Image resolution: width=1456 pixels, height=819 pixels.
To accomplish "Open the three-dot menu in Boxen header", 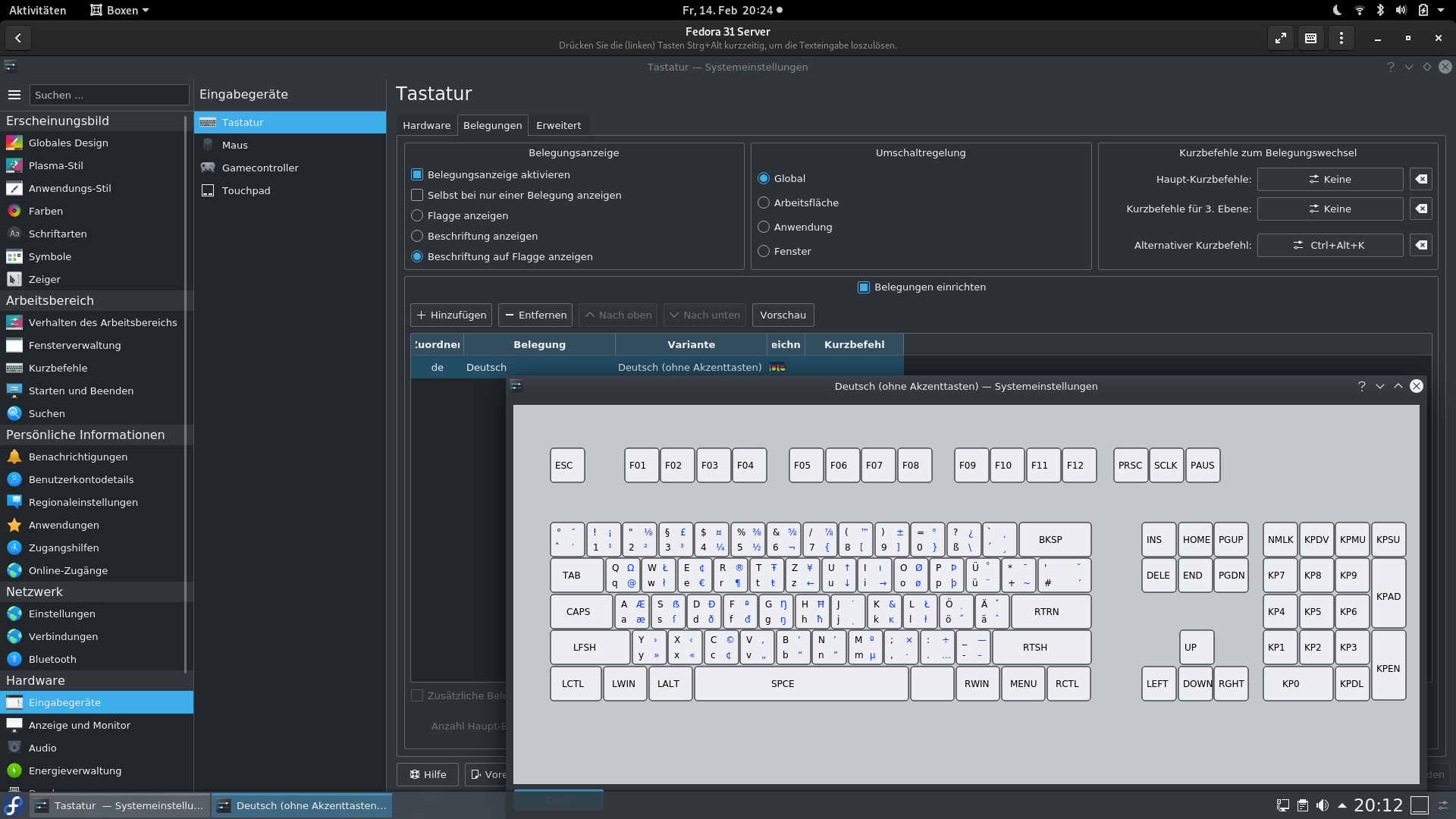I will [x=1341, y=38].
